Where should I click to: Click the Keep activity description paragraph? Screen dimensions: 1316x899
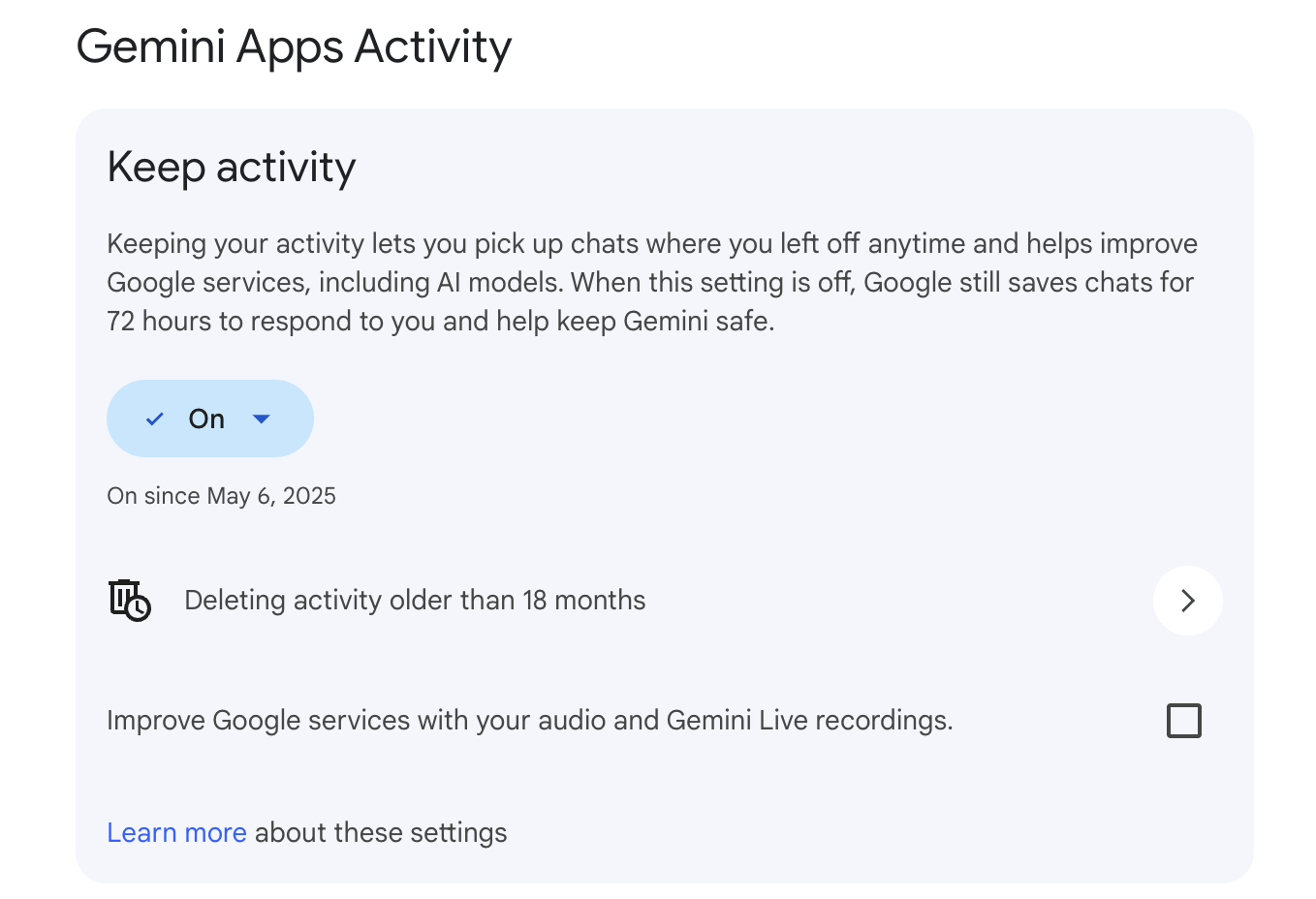[x=651, y=282]
